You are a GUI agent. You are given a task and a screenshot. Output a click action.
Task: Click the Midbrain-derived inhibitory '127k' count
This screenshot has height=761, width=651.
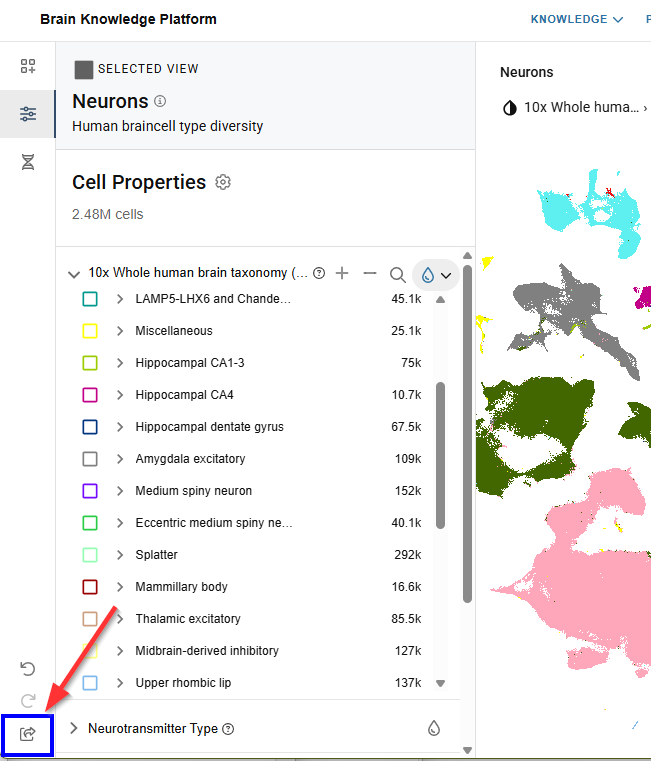[x=408, y=651]
